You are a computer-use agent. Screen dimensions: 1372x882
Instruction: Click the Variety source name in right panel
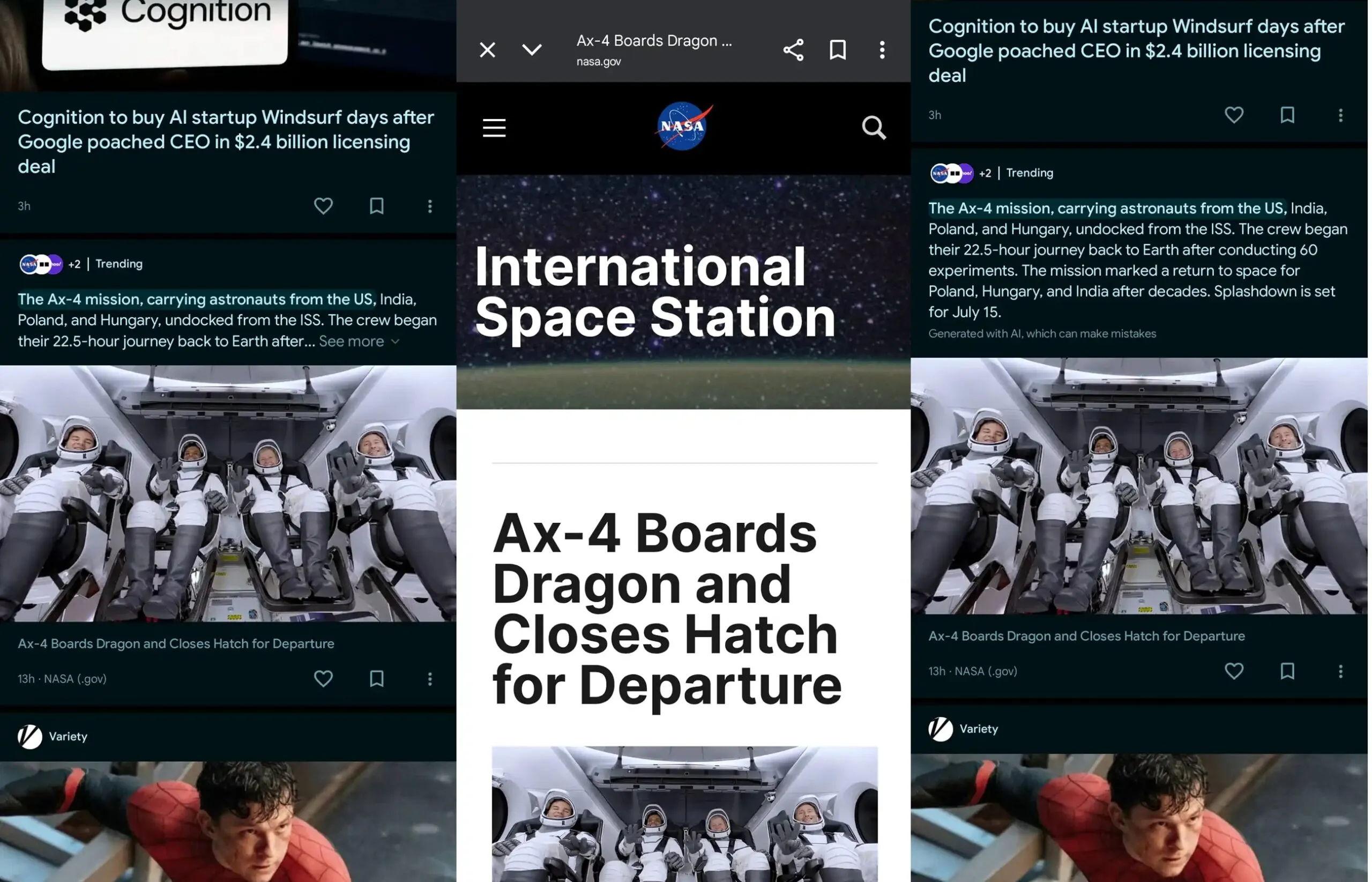pos(979,729)
